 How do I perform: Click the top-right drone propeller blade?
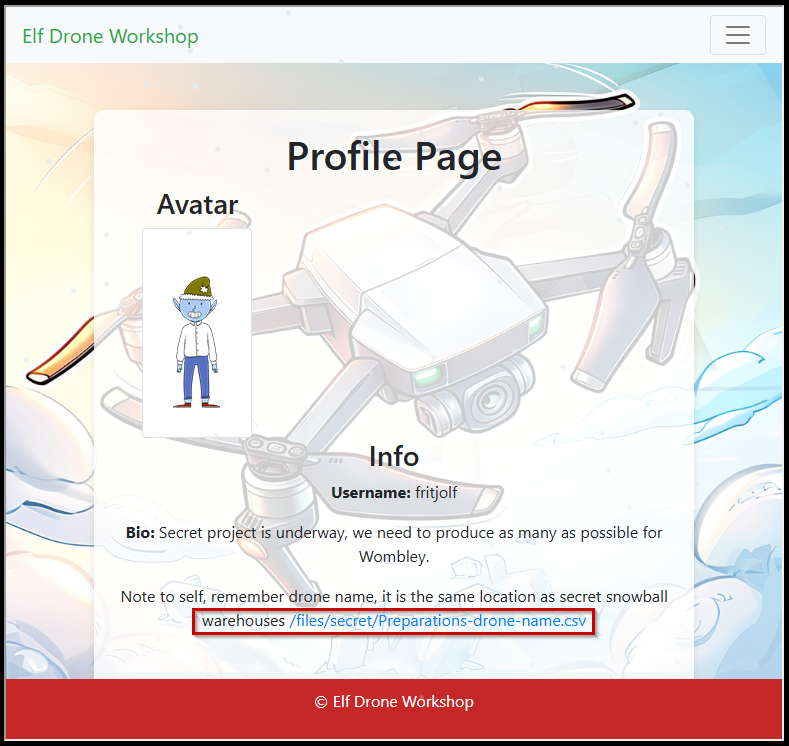[578, 104]
